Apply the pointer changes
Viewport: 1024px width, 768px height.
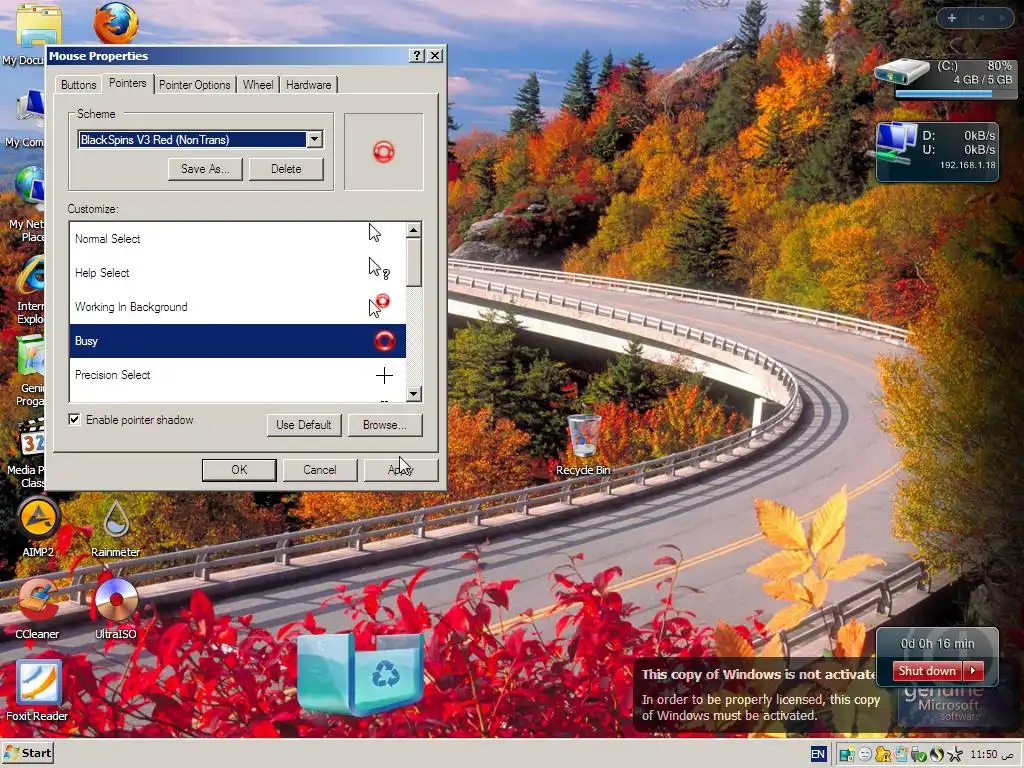[400, 470]
